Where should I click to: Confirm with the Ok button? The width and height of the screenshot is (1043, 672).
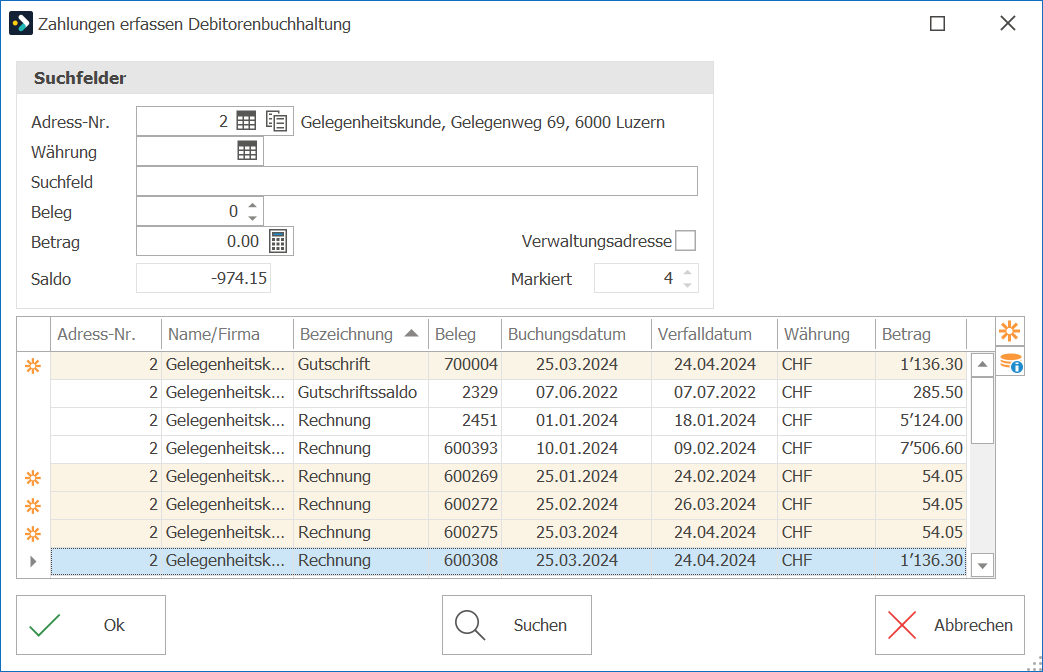coord(91,625)
